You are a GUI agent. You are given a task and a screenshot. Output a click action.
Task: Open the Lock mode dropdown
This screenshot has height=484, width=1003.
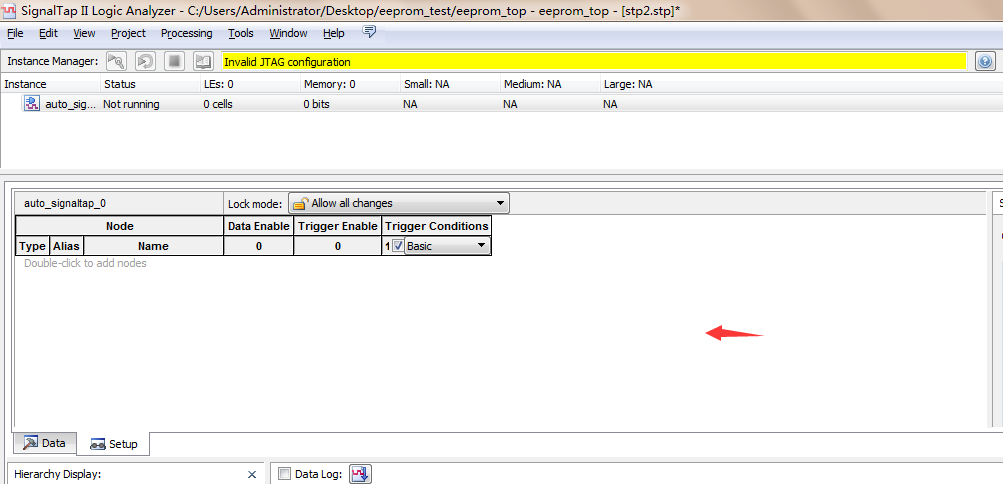399,203
